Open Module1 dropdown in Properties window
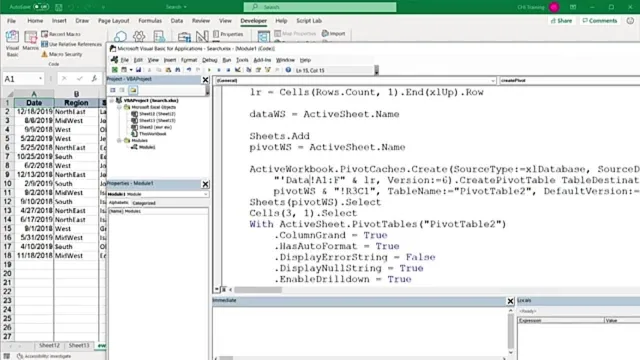Image resolution: width=640 pixels, height=360 pixels. click(x=205, y=194)
